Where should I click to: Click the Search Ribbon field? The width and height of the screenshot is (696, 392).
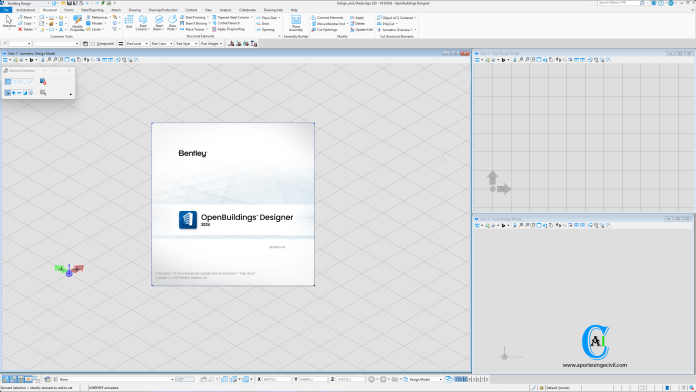(618, 3)
